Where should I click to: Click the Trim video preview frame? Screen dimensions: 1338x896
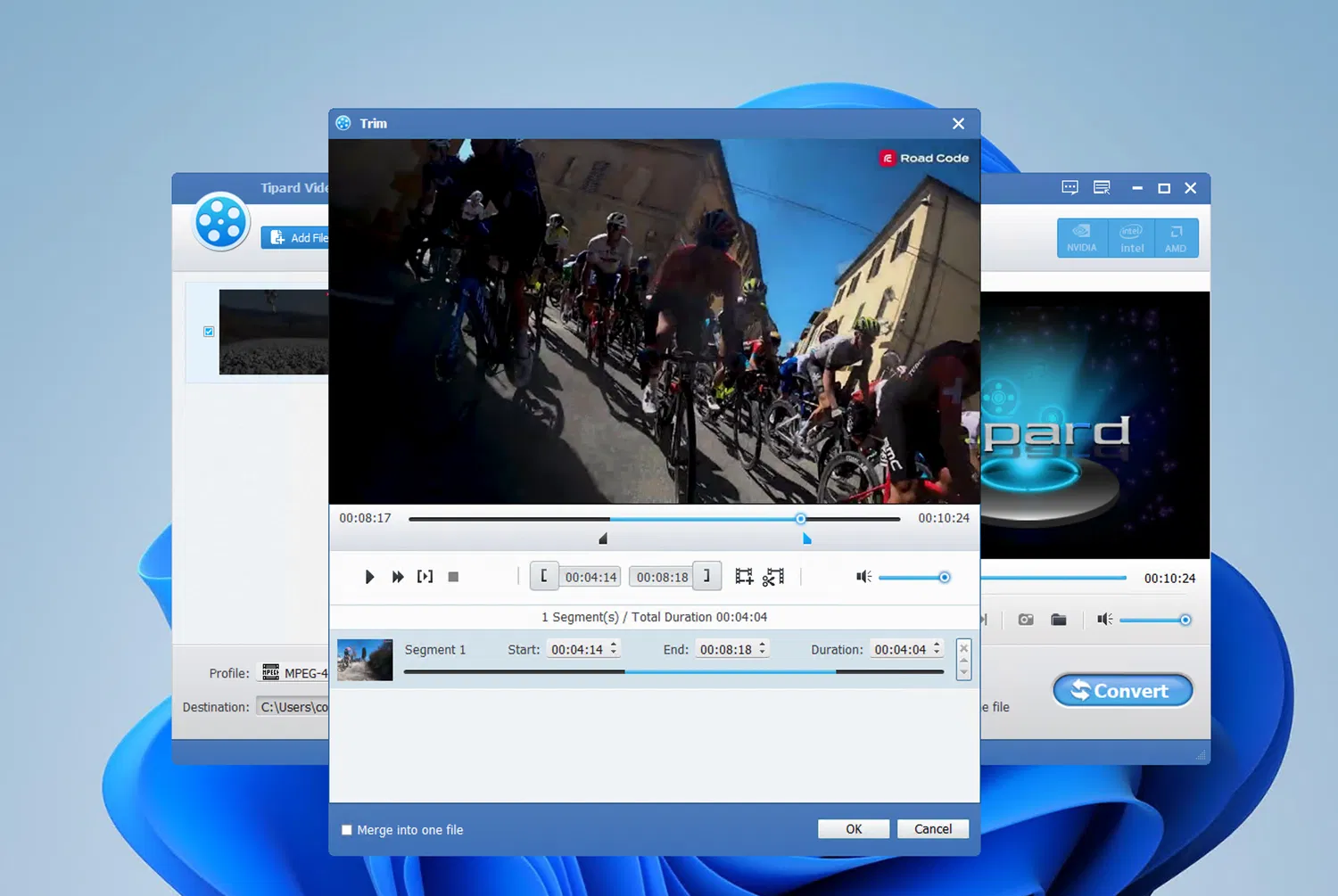point(655,321)
